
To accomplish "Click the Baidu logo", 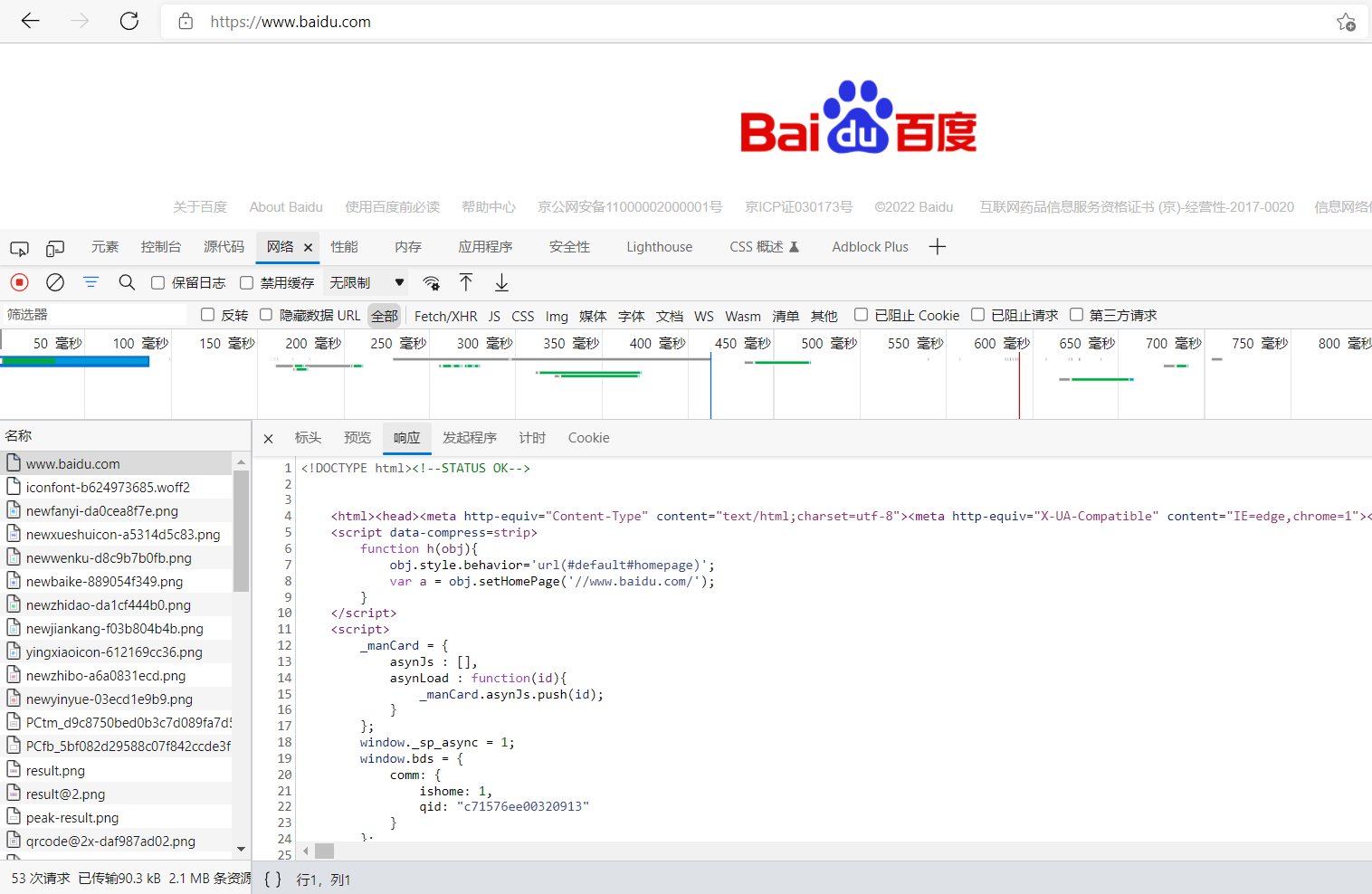I will (x=858, y=118).
